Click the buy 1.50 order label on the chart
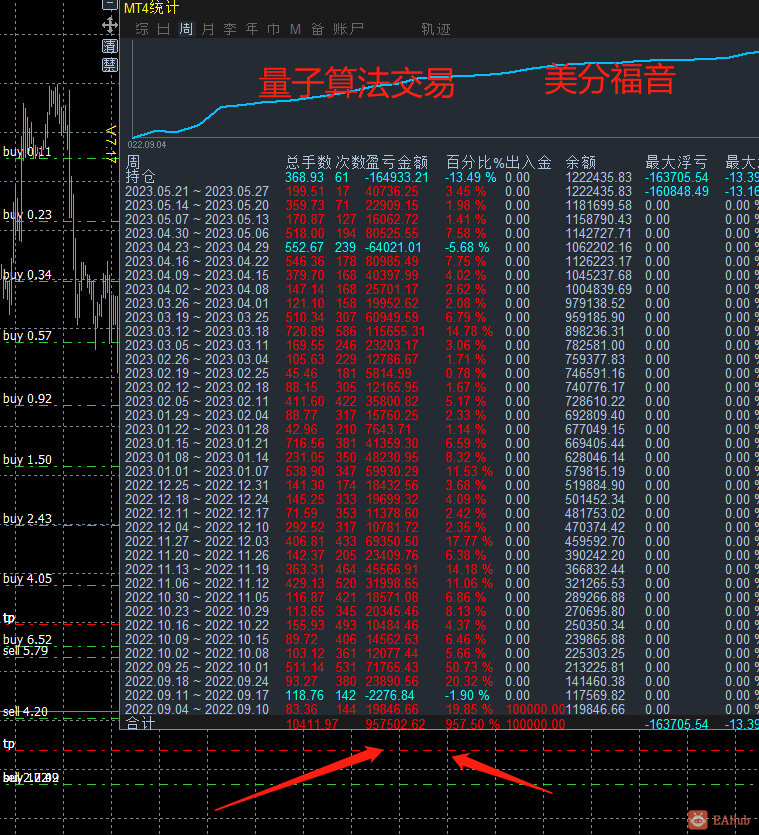The width and height of the screenshot is (759, 835). (27, 460)
